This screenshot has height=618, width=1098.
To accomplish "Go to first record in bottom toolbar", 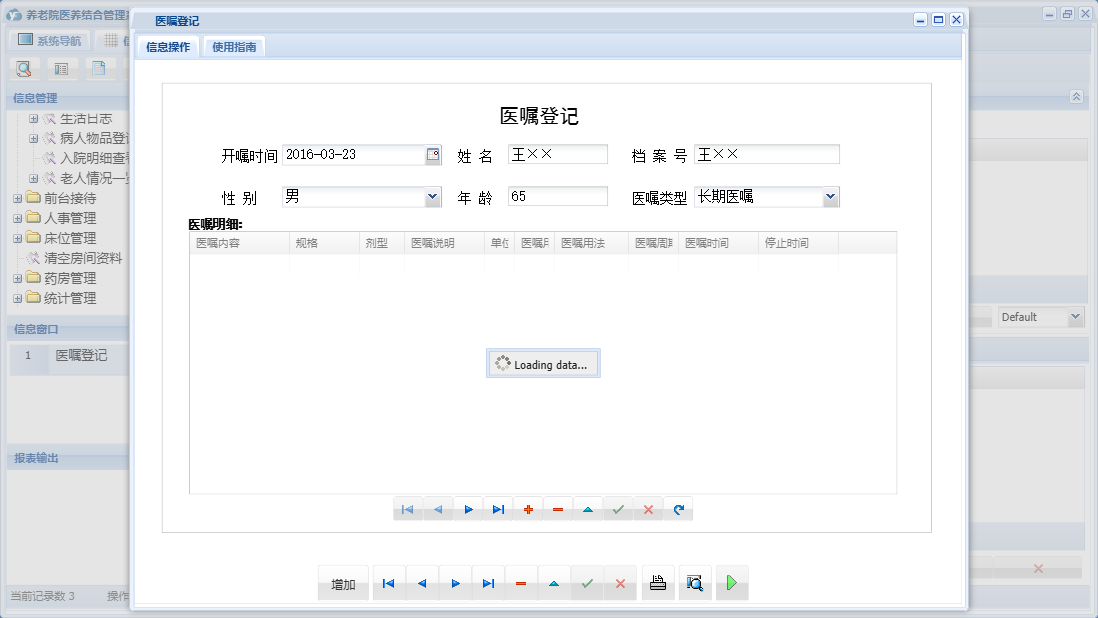I will (x=389, y=584).
